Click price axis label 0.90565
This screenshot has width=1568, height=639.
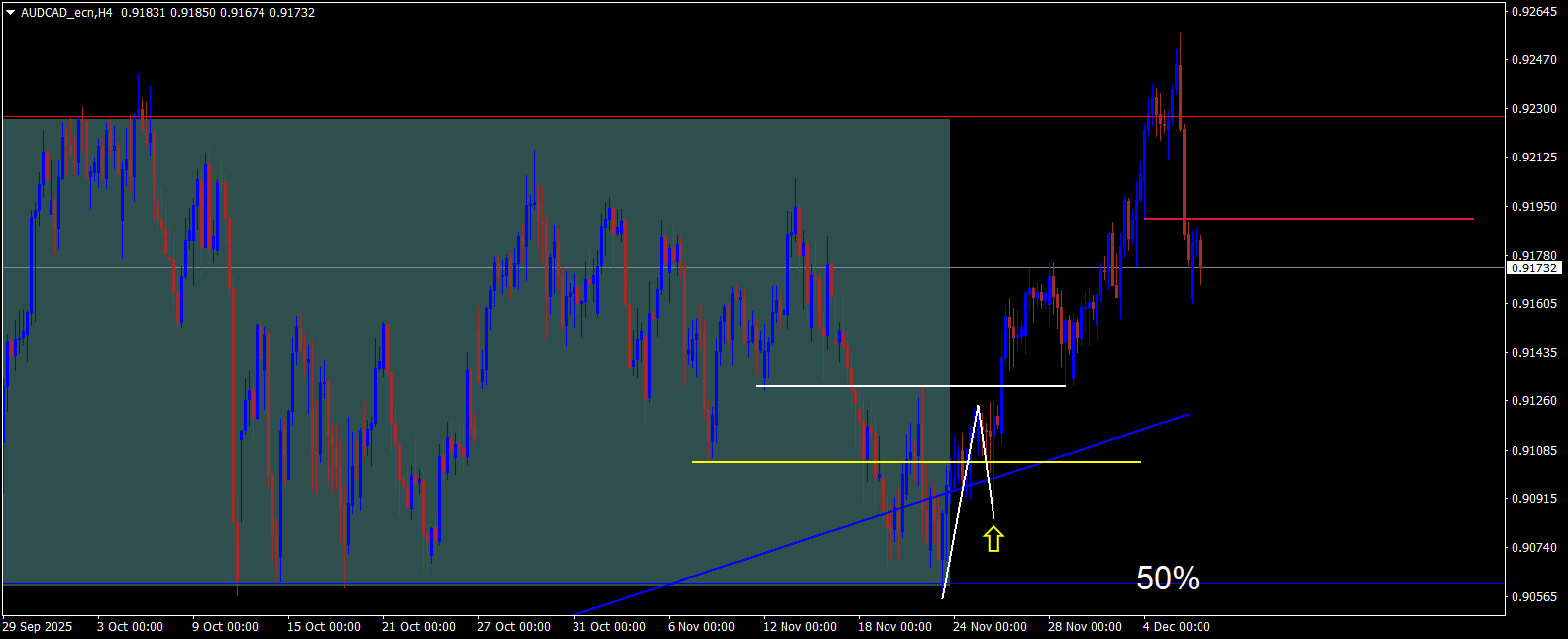point(1534,597)
